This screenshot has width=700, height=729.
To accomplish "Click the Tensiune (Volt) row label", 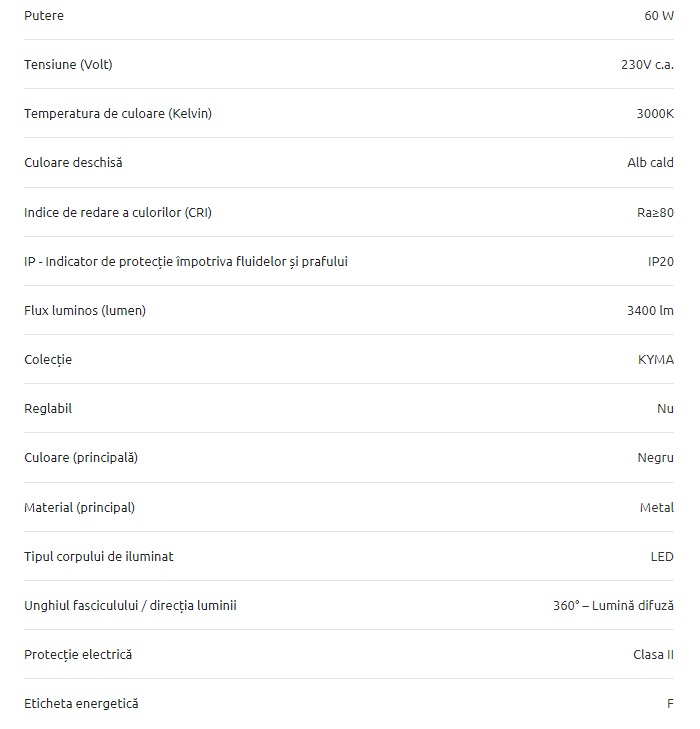I will tap(68, 64).
